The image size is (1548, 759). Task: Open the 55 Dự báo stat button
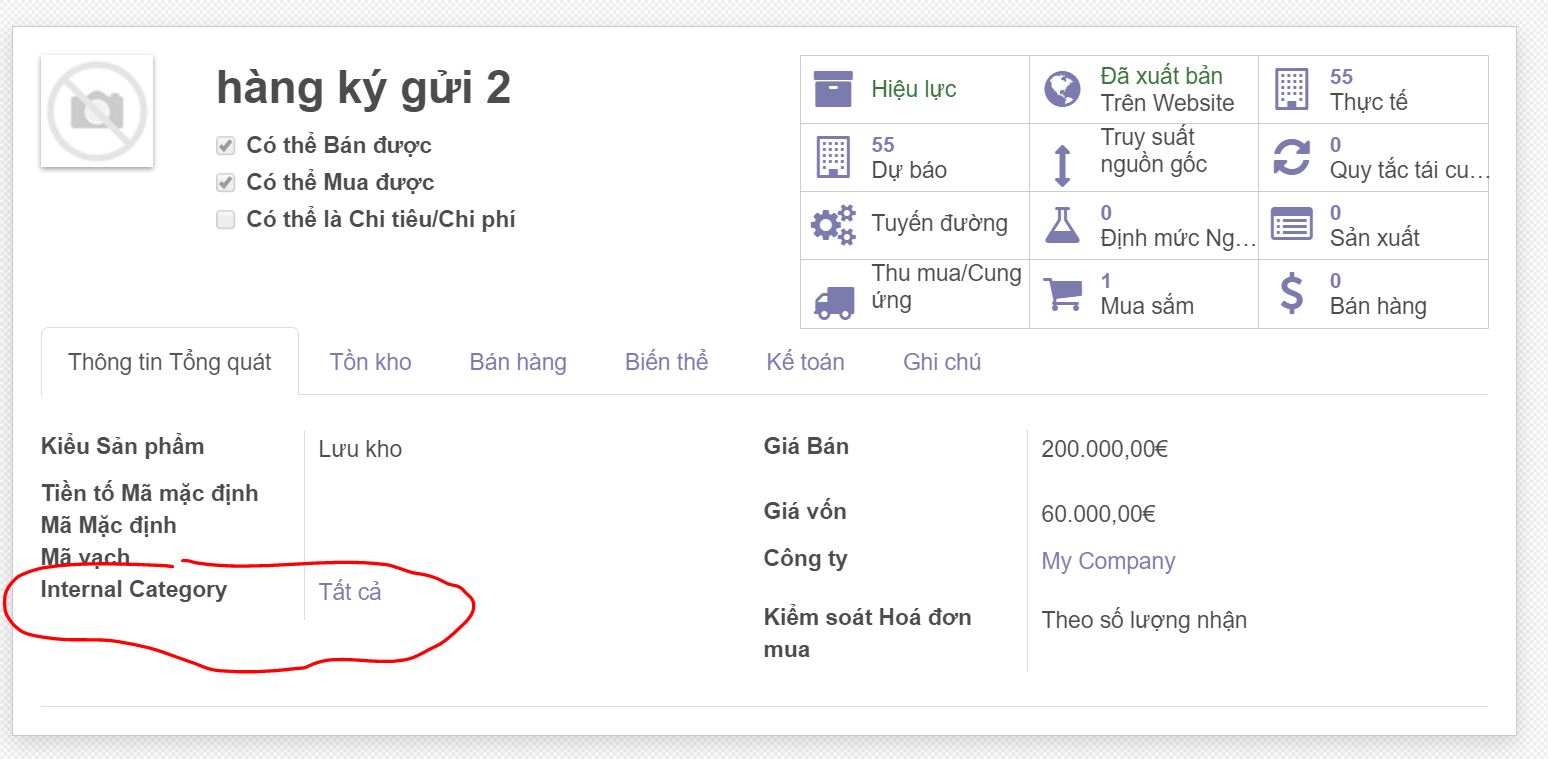point(915,157)
